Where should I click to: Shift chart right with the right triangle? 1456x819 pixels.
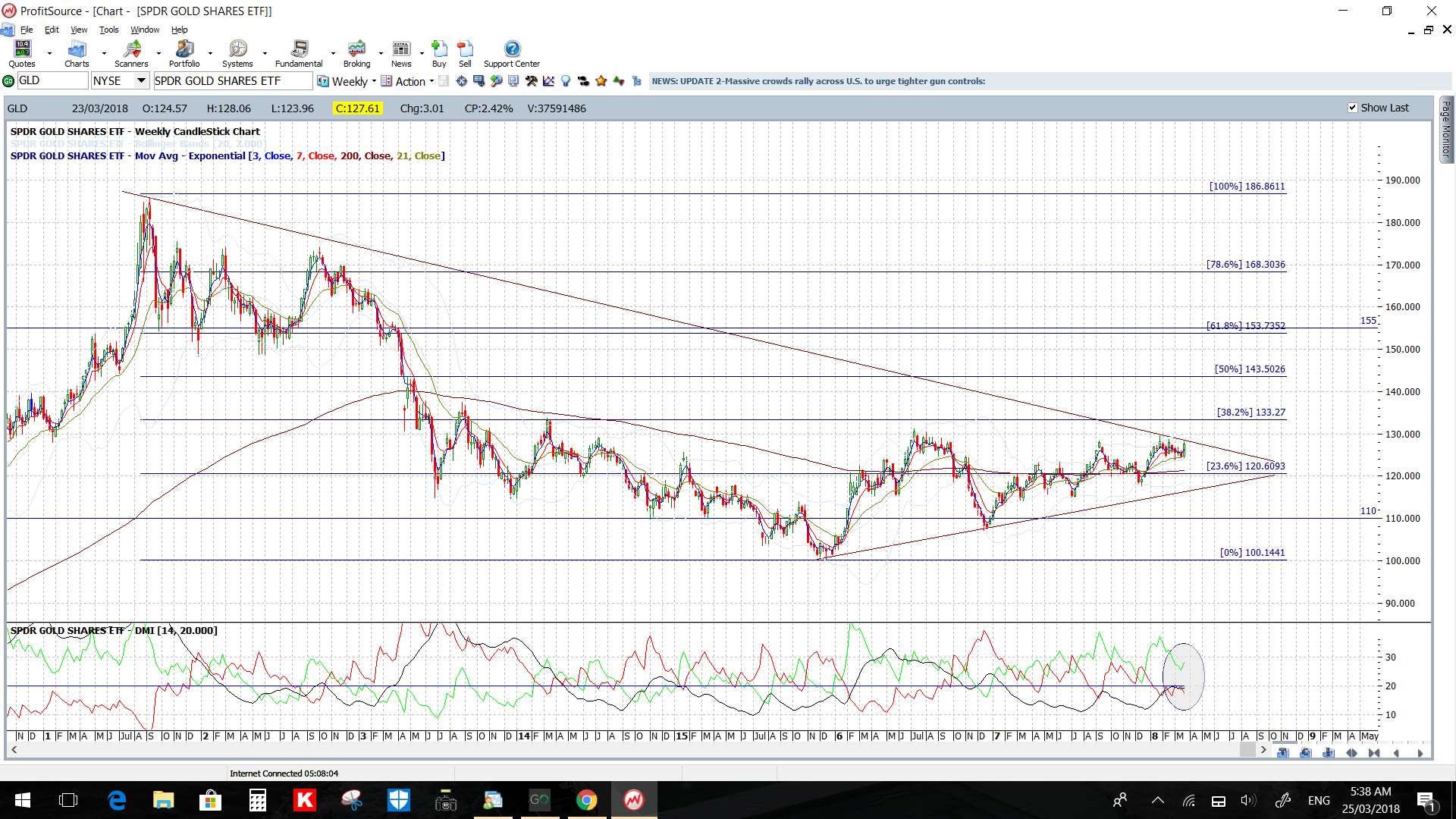tap(1420, 753)
